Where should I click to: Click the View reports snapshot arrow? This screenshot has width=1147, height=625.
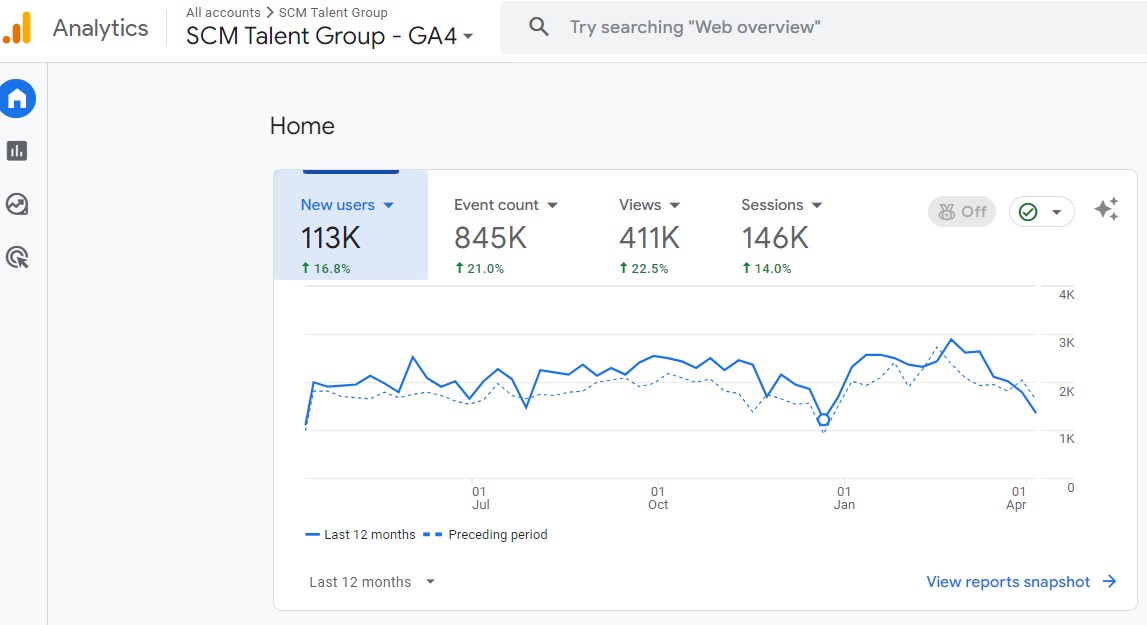[x=1110, y=581]
